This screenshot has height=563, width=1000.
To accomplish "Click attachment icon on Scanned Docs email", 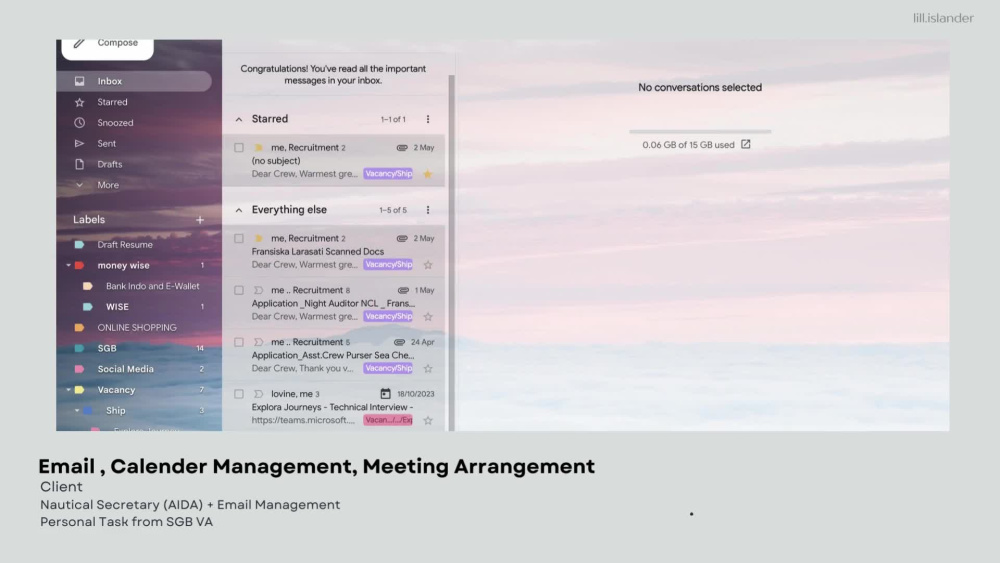I will click(402, 238).
